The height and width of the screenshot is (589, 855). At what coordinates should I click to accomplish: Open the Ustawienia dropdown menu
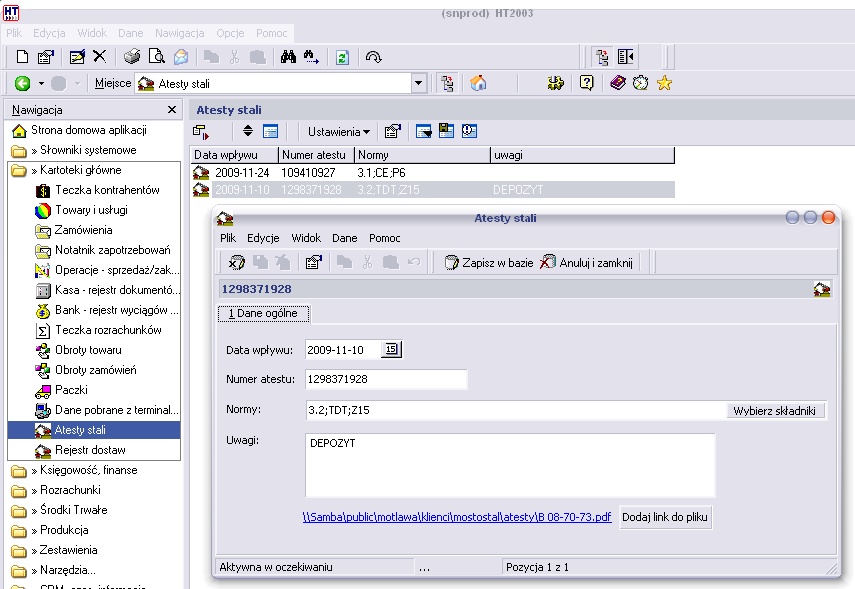339,132
